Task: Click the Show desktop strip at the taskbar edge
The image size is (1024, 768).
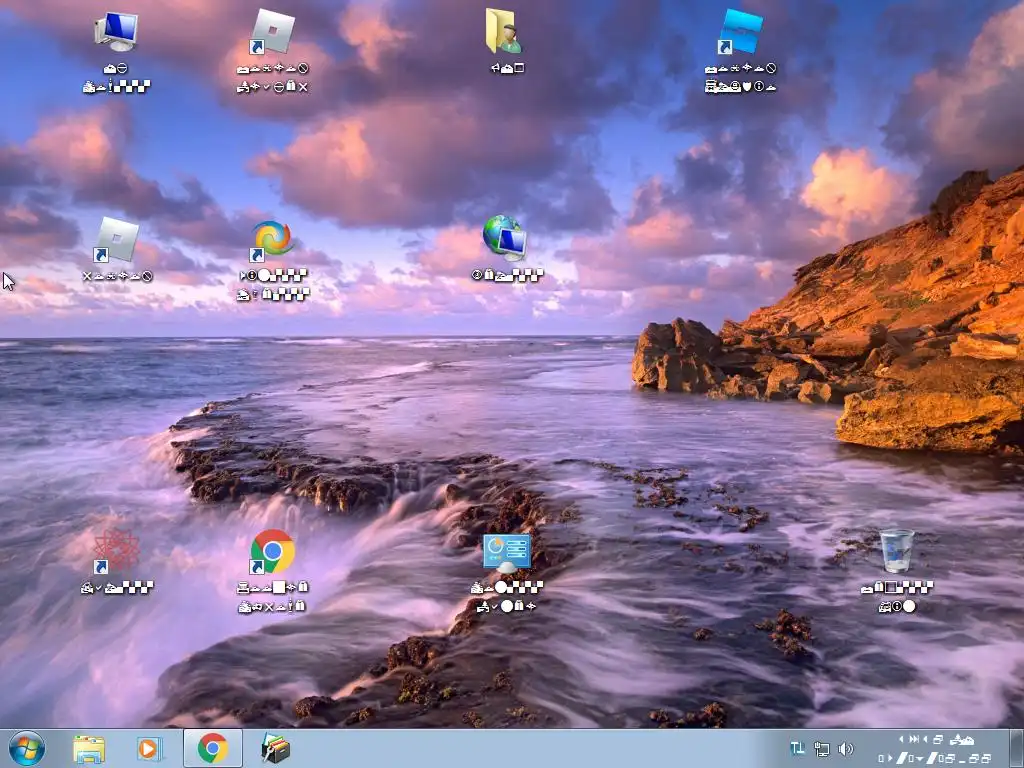Action: point(1016,748)
